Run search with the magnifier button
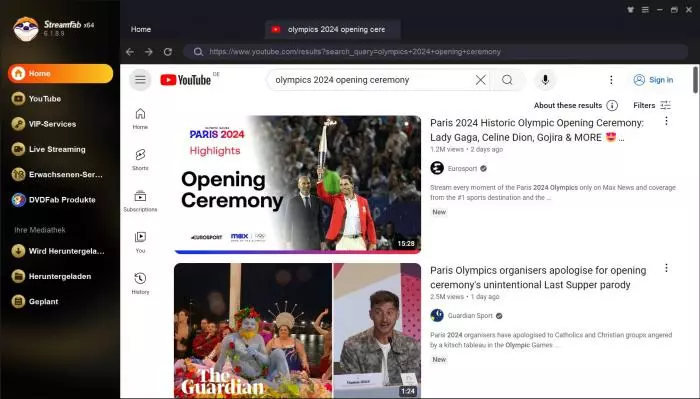The width and height of the screenshot is (700, 399). (507, 80)
